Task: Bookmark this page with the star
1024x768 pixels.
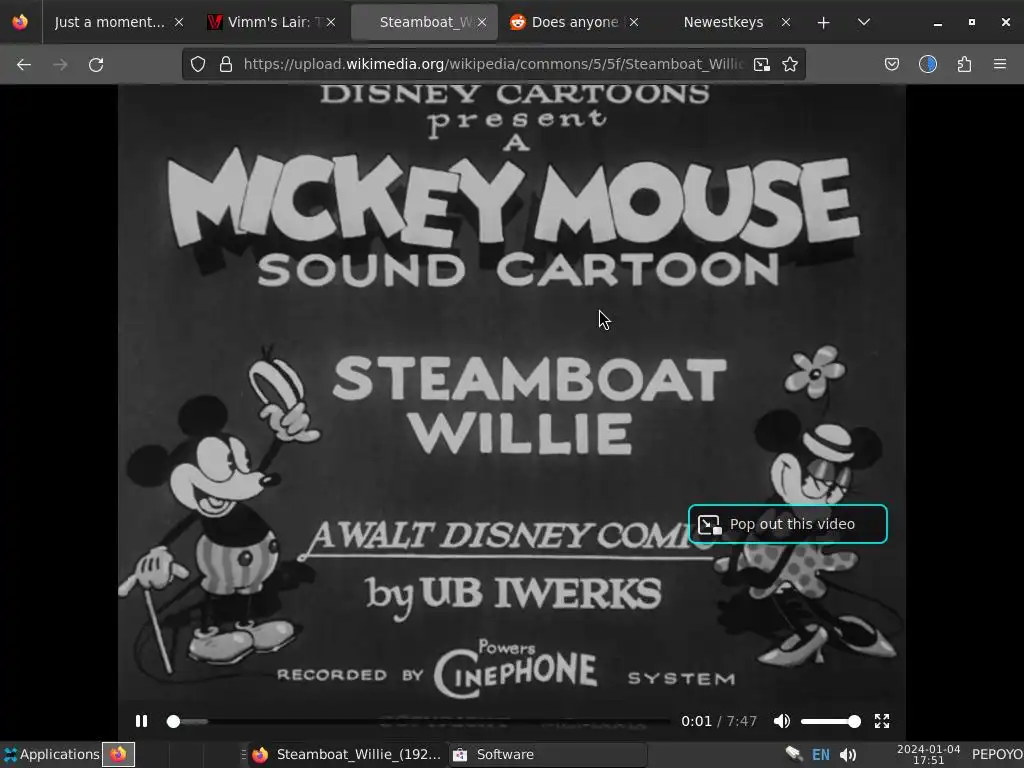Action: (790, 64)
